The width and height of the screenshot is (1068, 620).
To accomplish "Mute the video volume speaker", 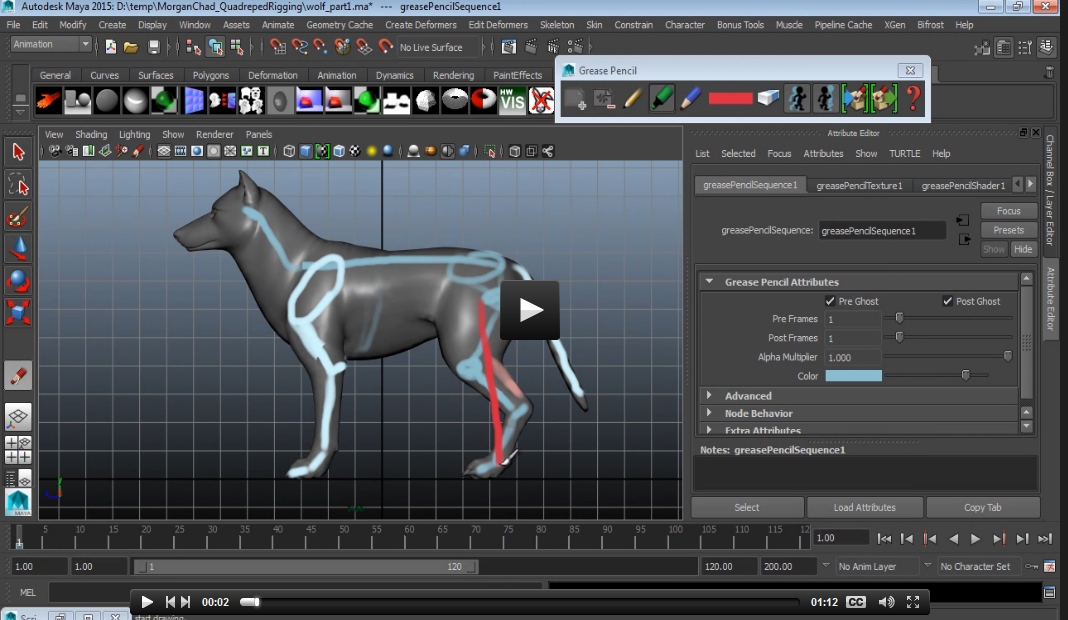I will click(x=886, y=602).
